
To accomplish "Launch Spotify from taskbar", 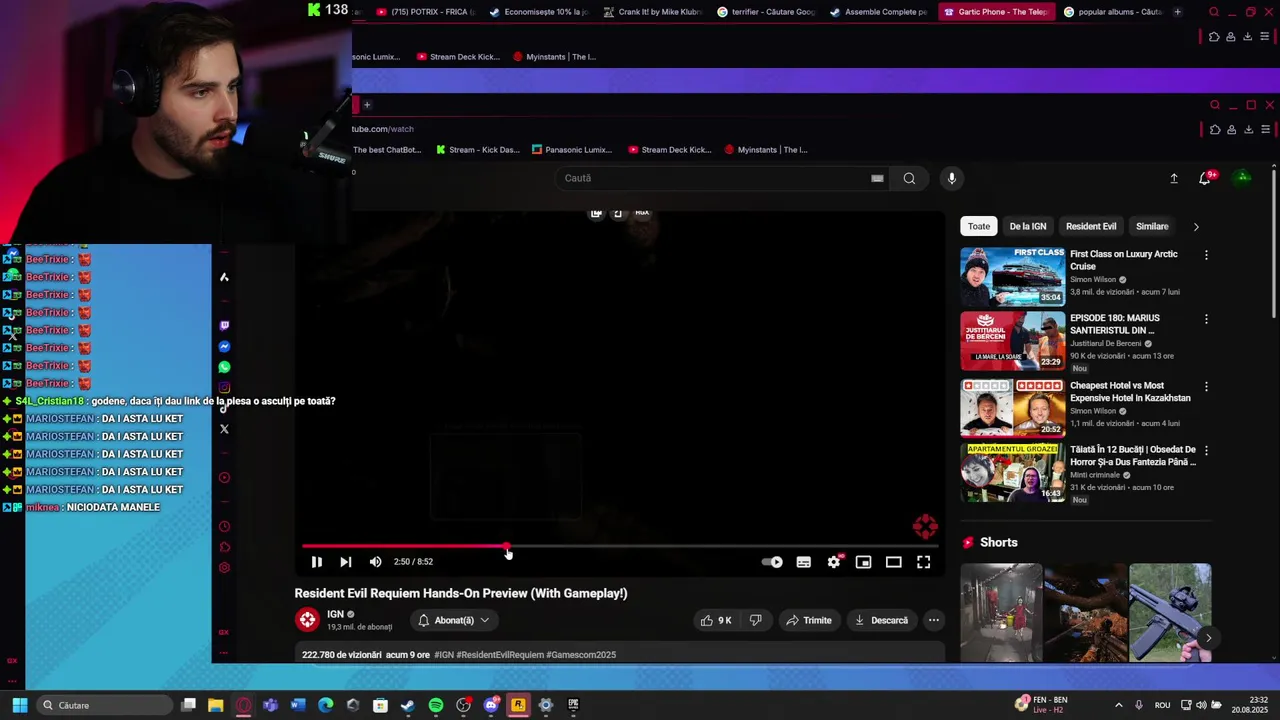I will [x=436, y=705].
